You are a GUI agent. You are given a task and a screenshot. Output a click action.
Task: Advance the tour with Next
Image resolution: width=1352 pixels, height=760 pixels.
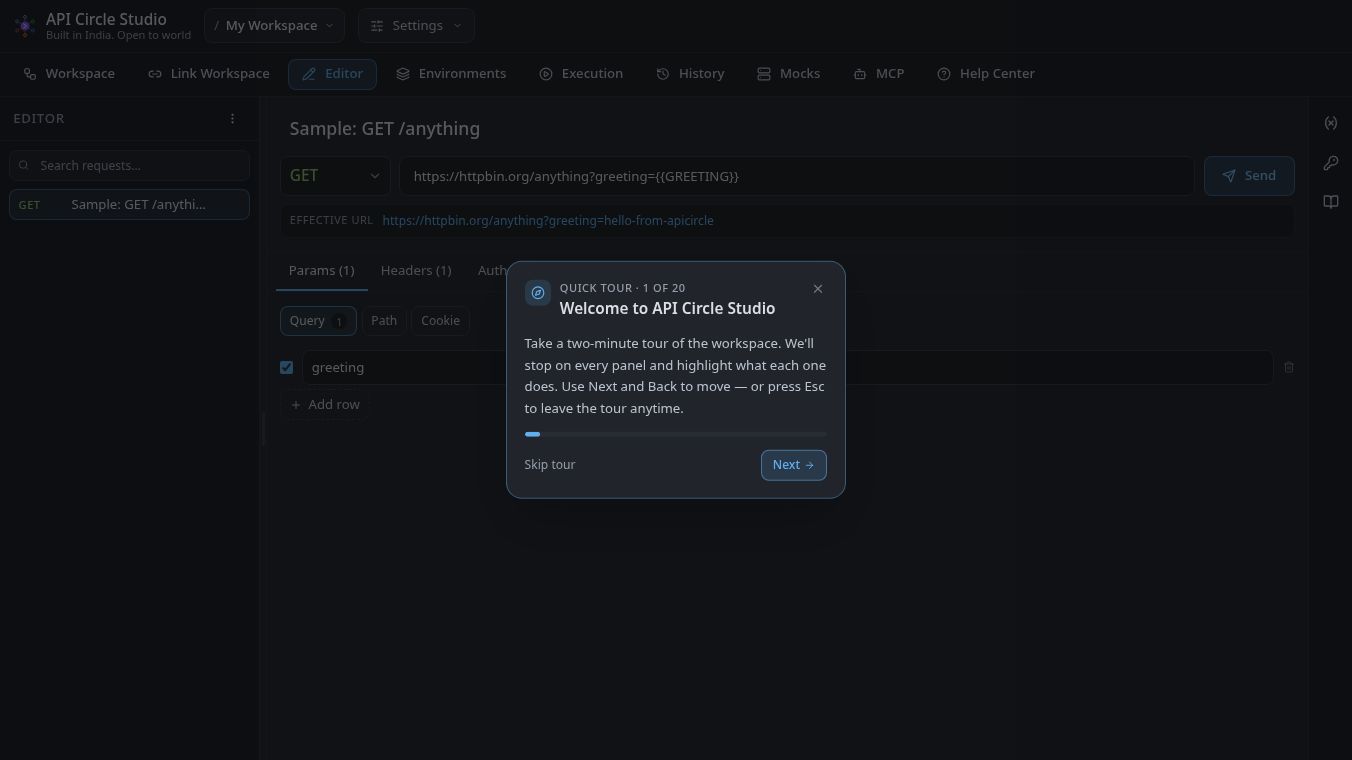coord(794,465)
